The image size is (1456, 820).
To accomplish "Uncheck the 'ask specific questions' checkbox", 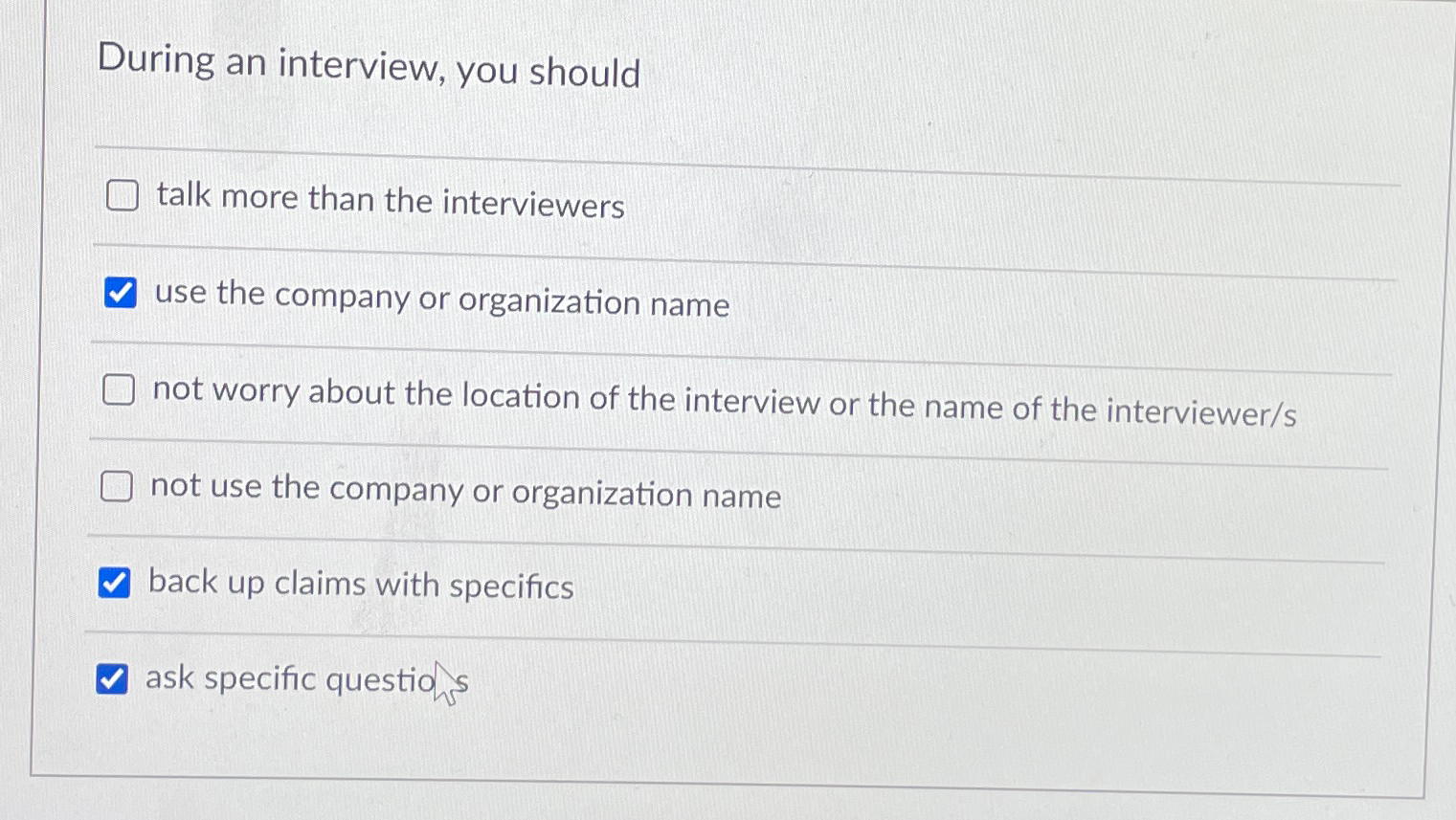I will (112, 679).
